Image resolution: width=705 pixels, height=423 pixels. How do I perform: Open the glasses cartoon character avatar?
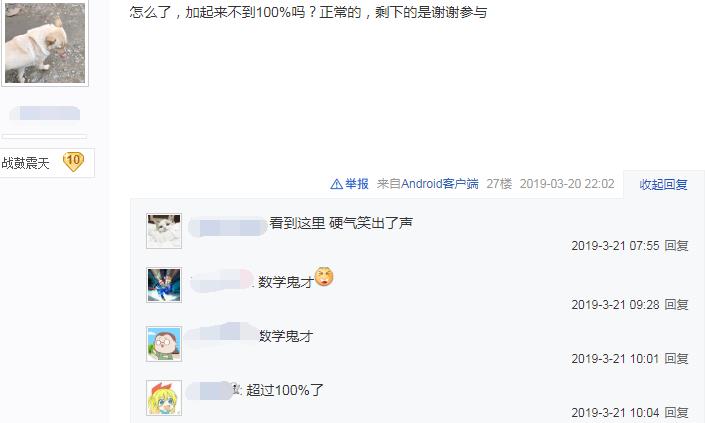coord(164,344)
